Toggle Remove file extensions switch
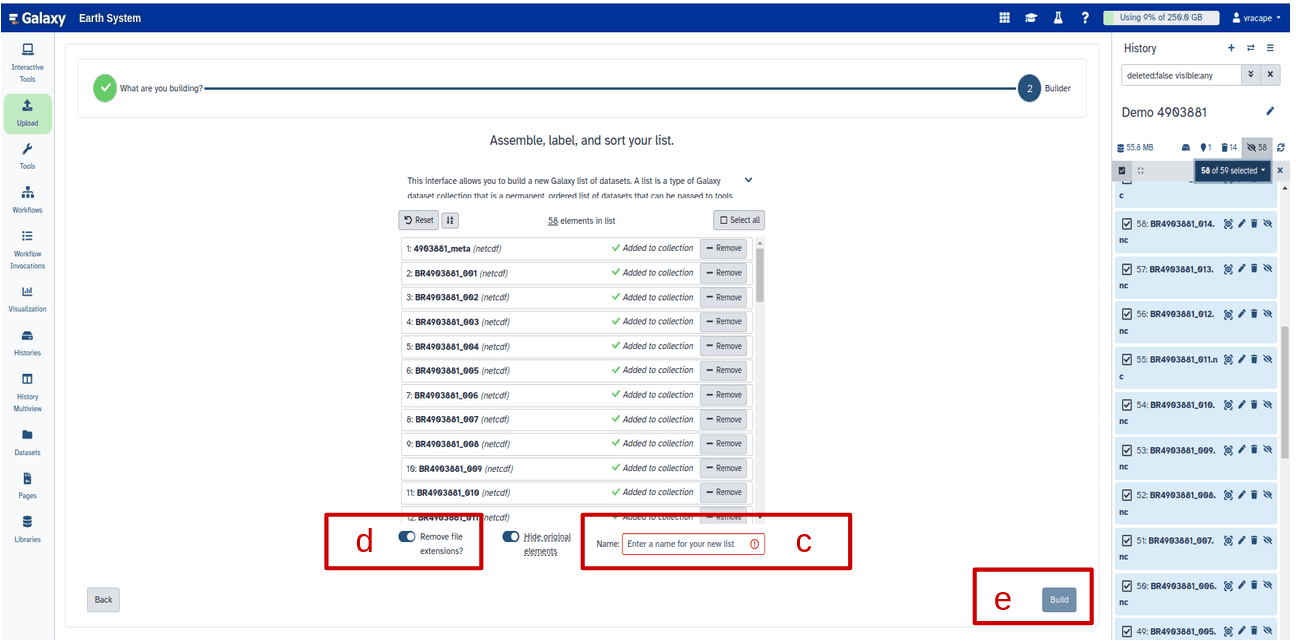Viewport: 1296px width, 643px height. point(407,537)
